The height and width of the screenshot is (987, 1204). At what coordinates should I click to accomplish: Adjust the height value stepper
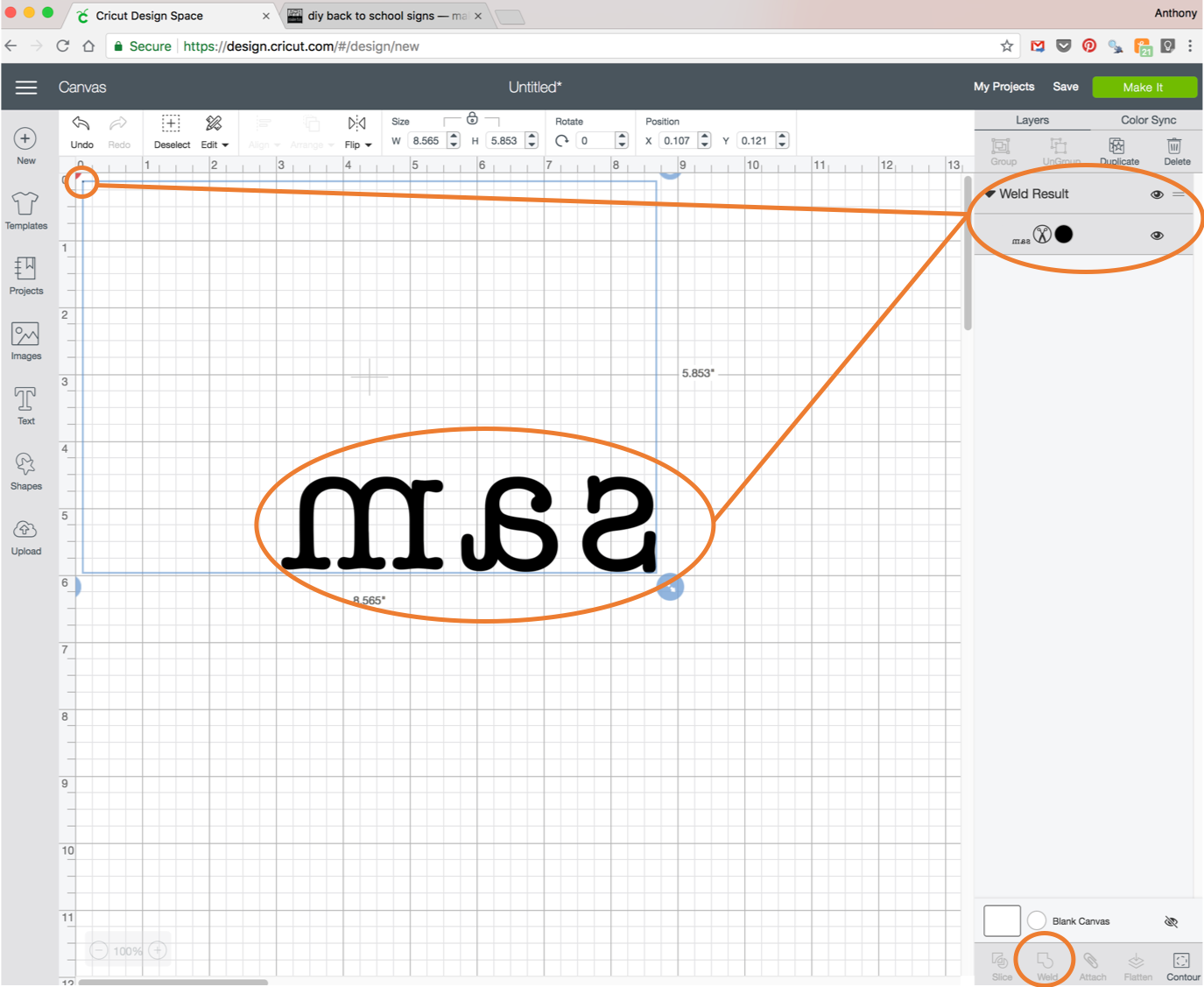[x=532, y=140]
